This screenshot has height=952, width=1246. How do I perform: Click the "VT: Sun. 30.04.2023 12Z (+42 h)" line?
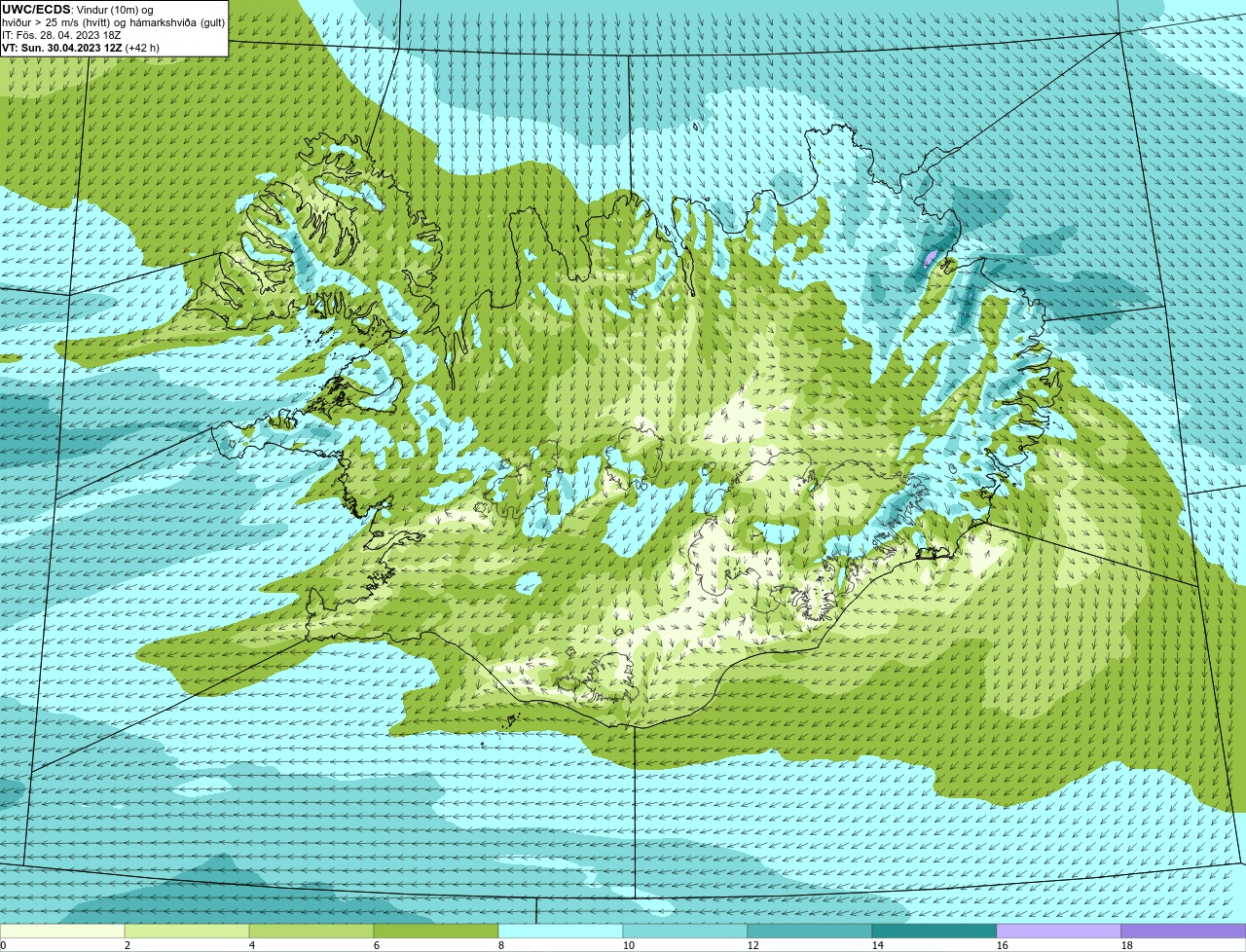click(81, 48)
